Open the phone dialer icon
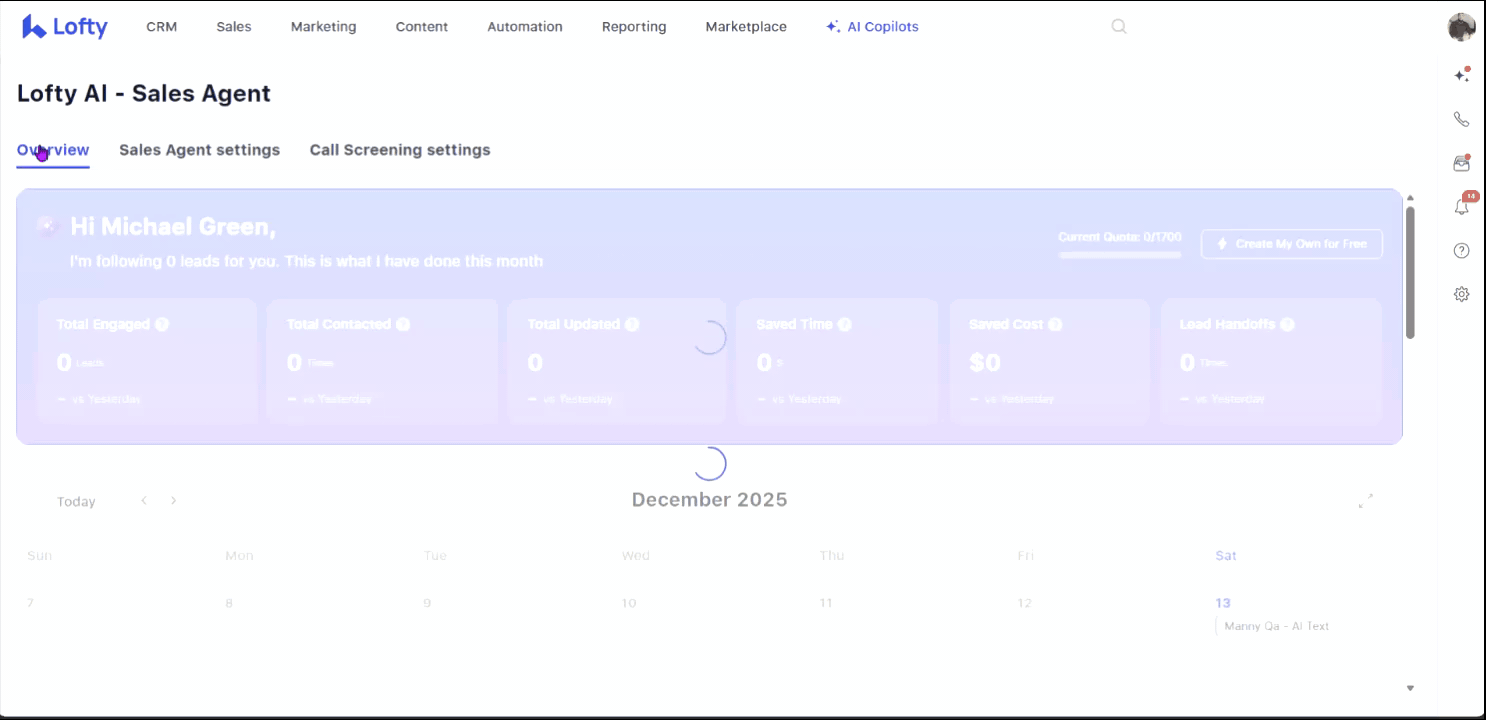This screenshot has width=1486, height=720. pyautogui.click(x=1461, y=119)
